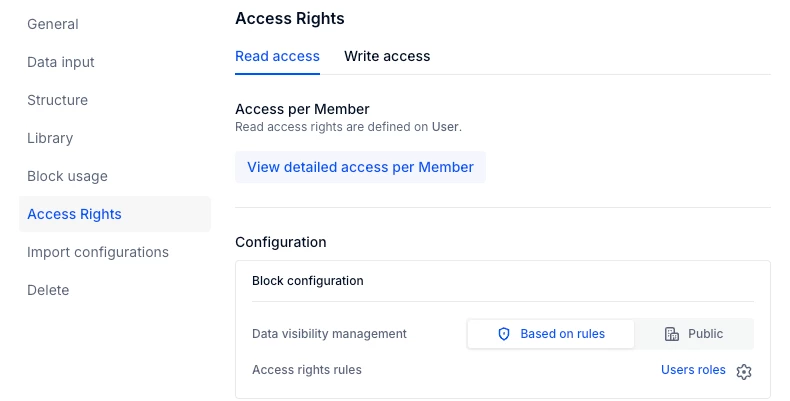Screen dimensions: 790x401
Task: Open Data input in the sidebar
Action: tap(61, 62)
